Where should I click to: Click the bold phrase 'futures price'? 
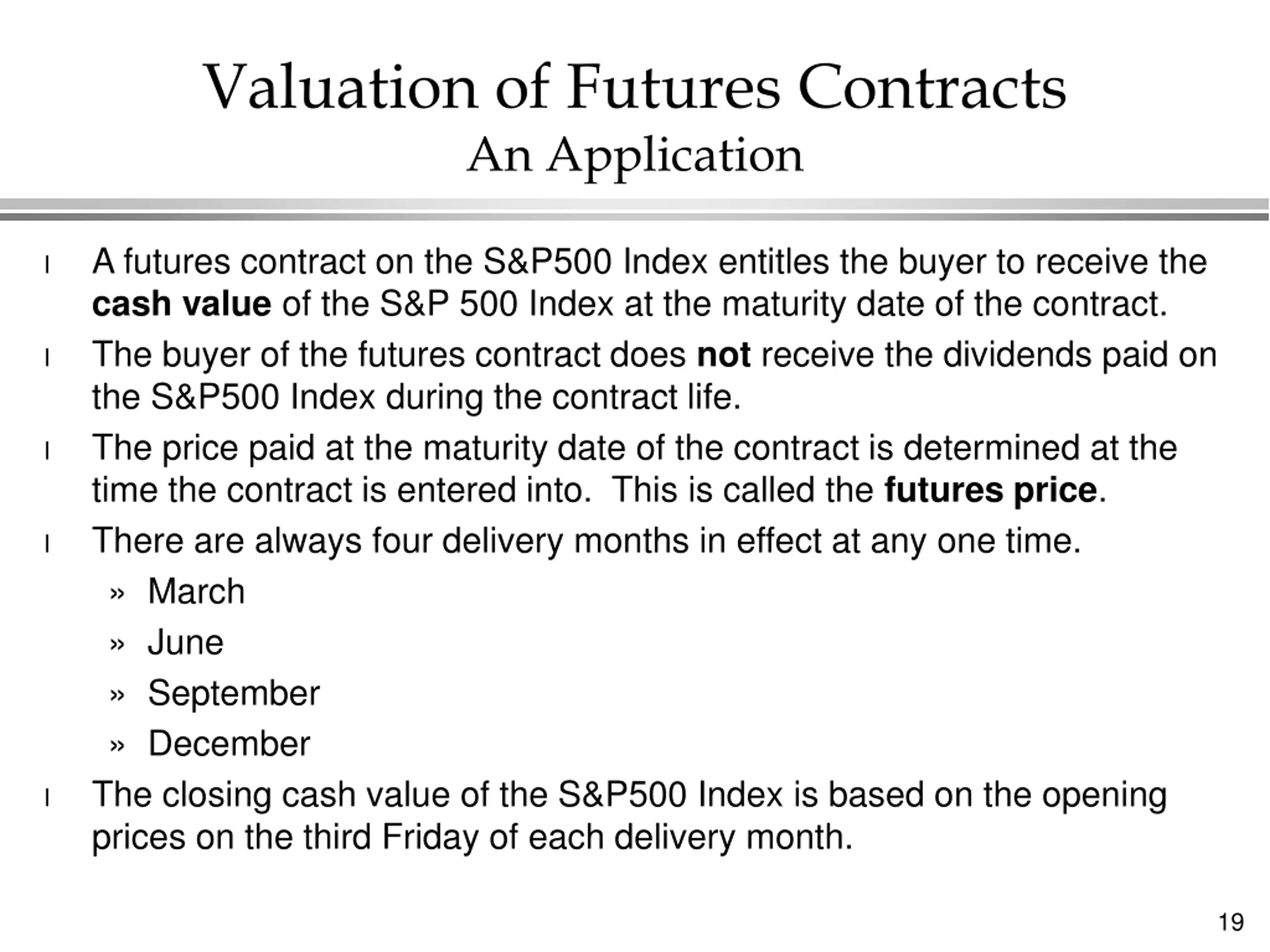pos(990,491)
